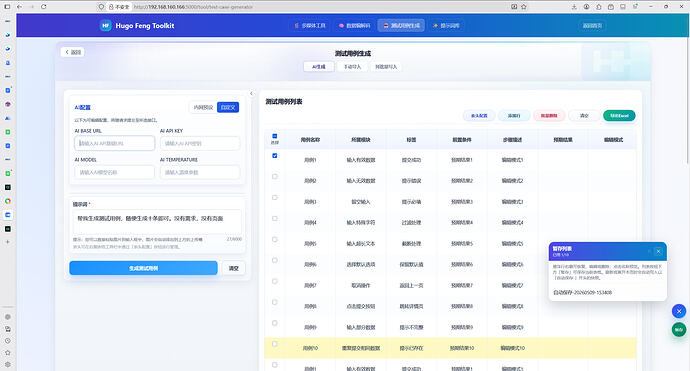This screenshot has height=371, width=690.
Task: Open browser profile account icon
Action: coord(587,7)
